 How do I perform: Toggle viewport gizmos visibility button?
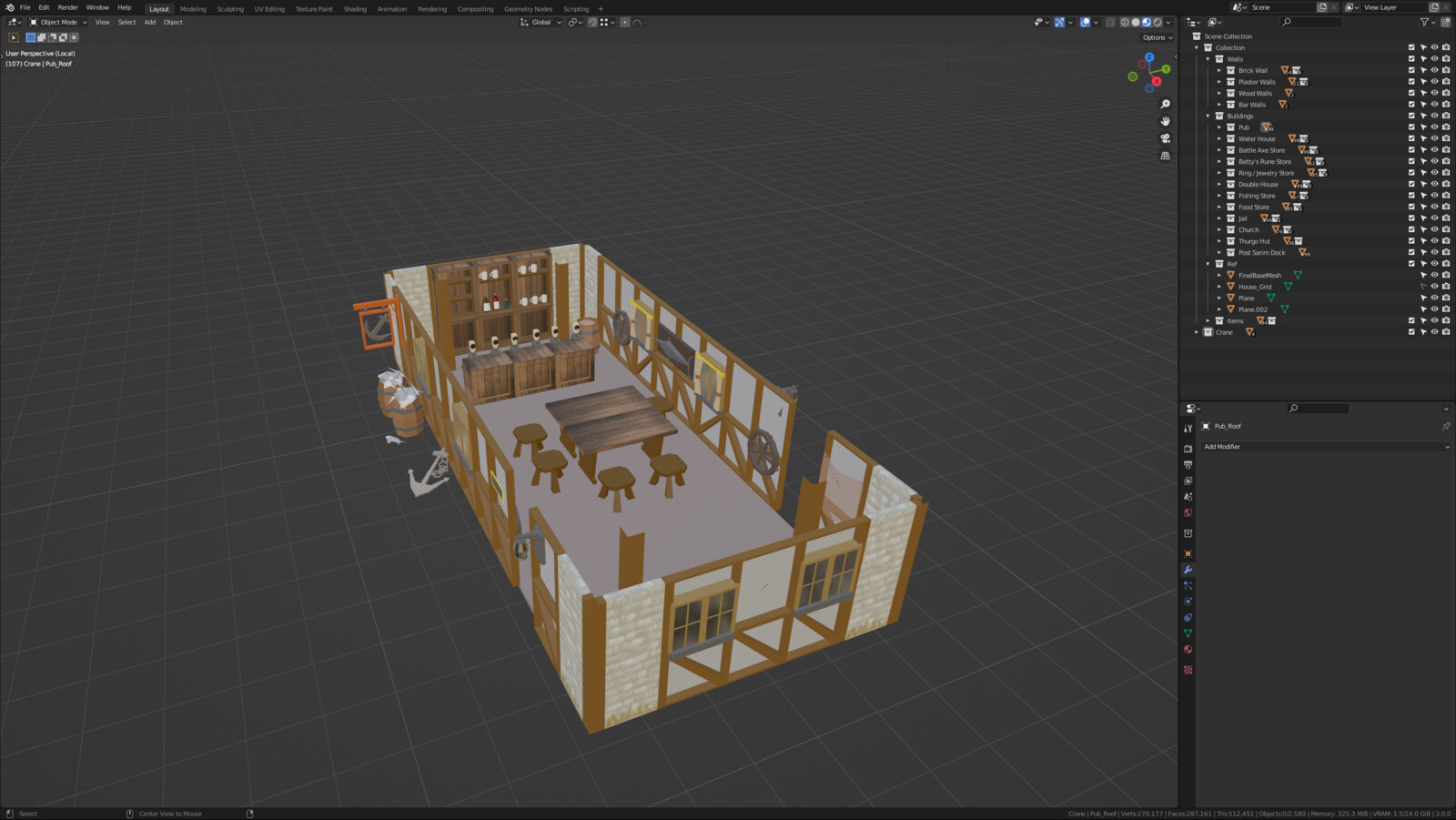(1059, 22)
